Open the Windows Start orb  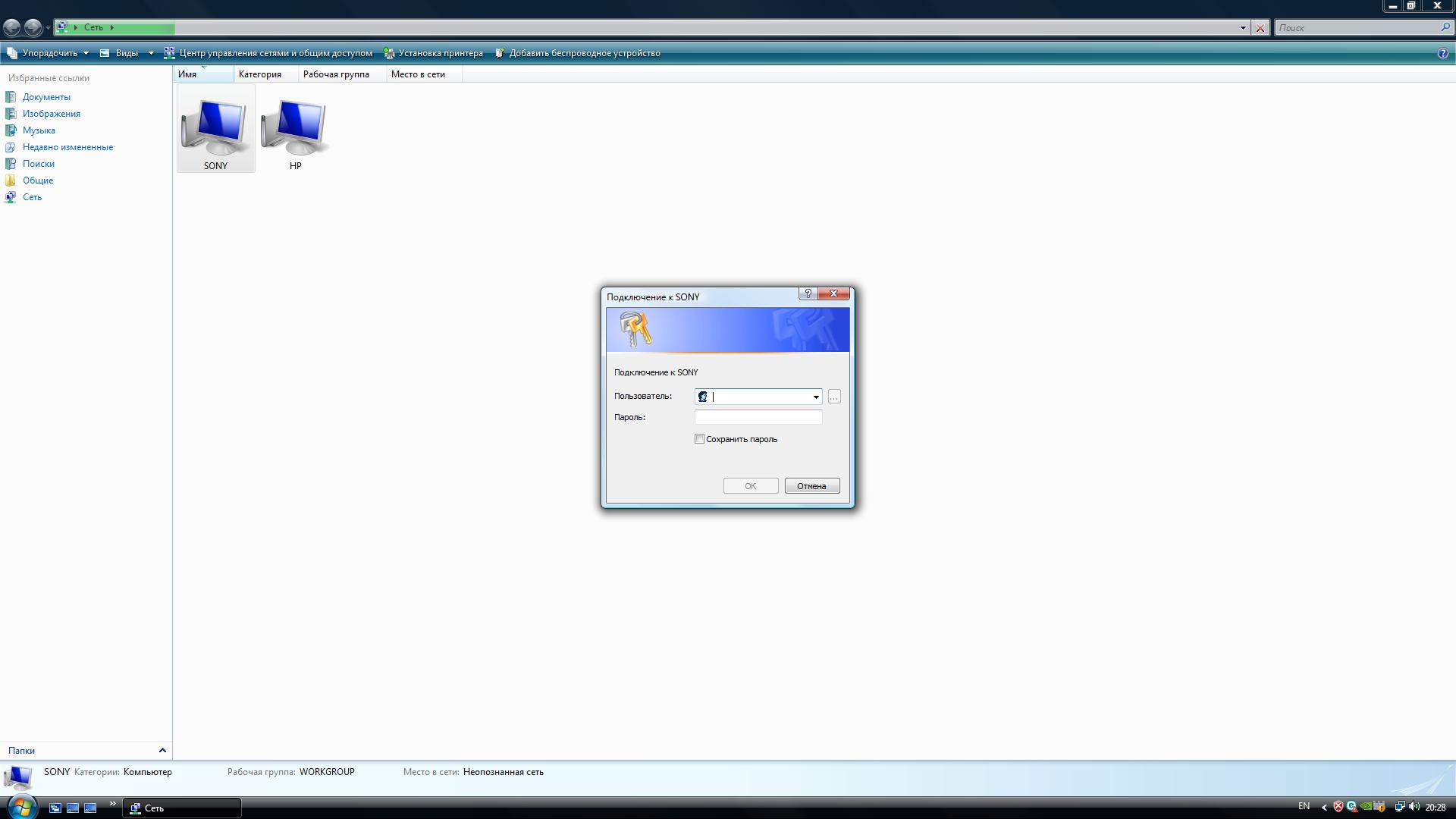coord(21,807)
